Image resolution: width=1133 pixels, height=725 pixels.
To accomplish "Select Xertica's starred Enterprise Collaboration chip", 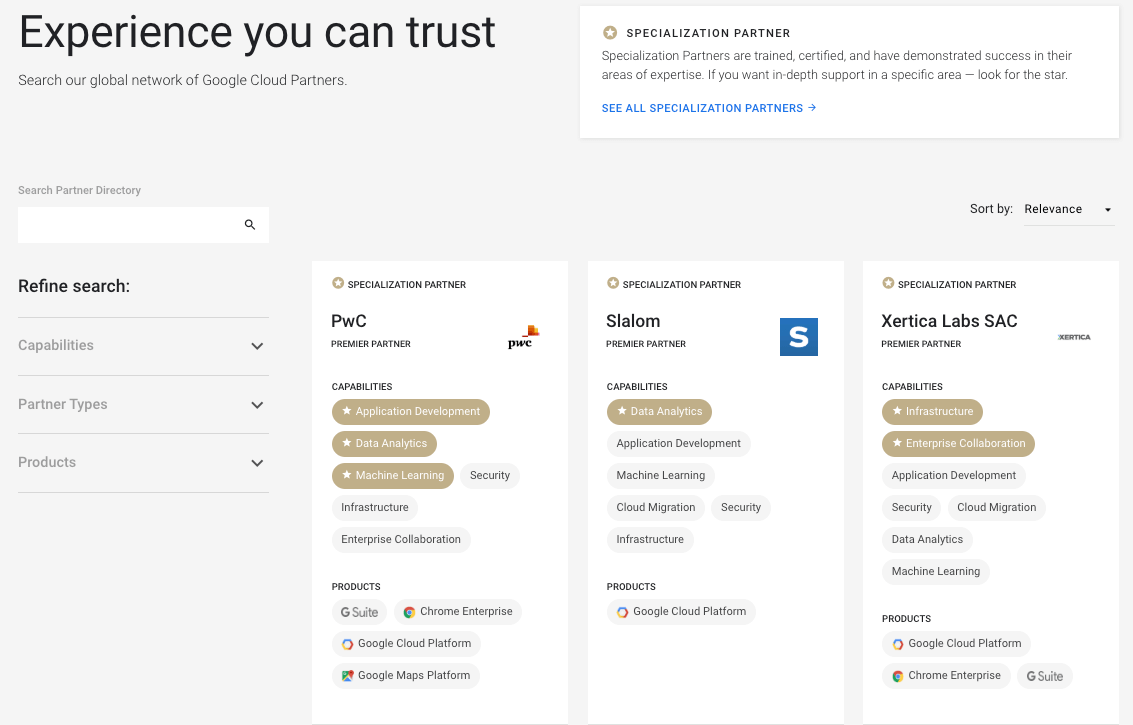I will (958, 444).
